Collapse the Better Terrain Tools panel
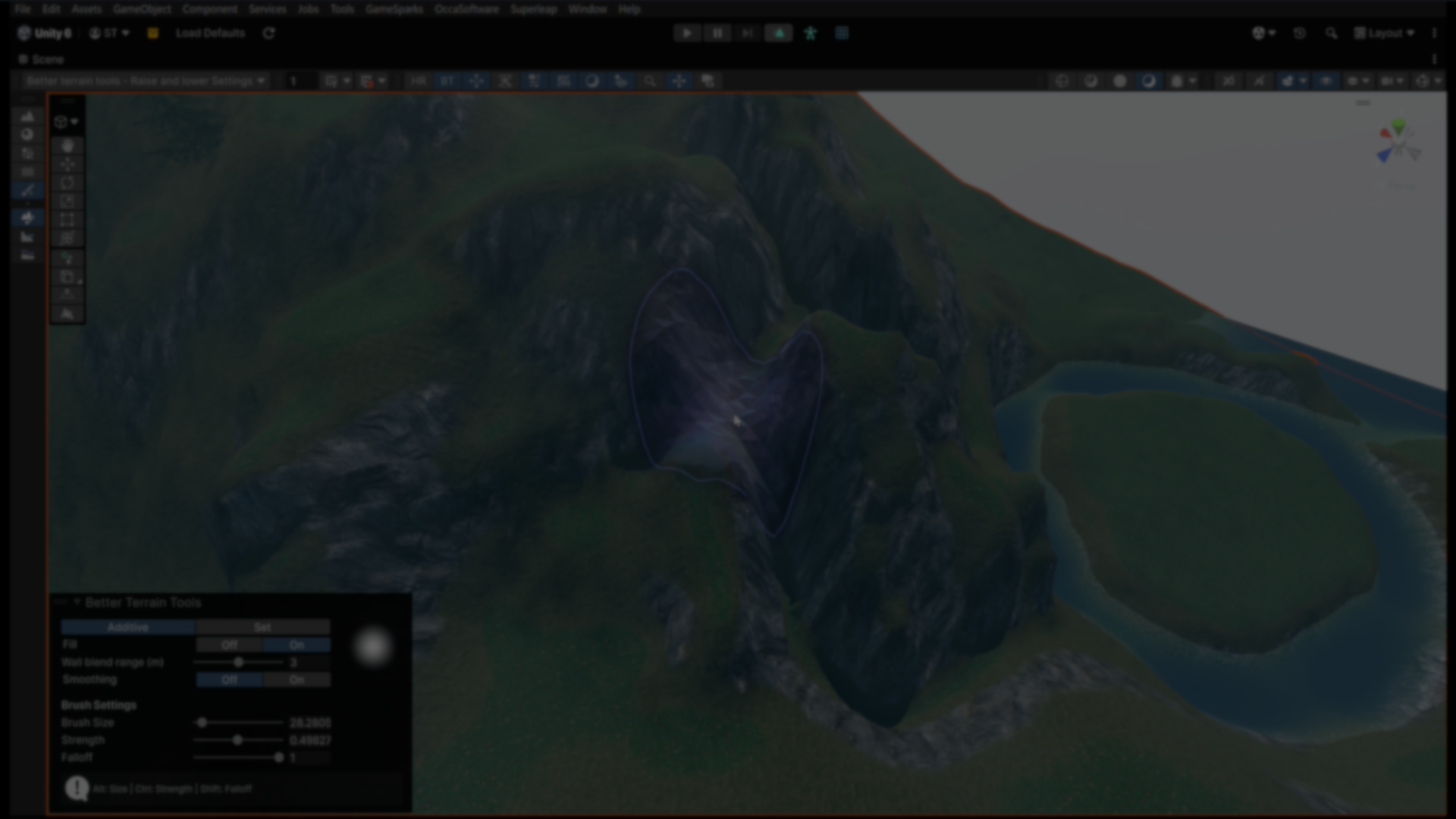This screenshot has width=1456, height=819. (x=77, y=602)
